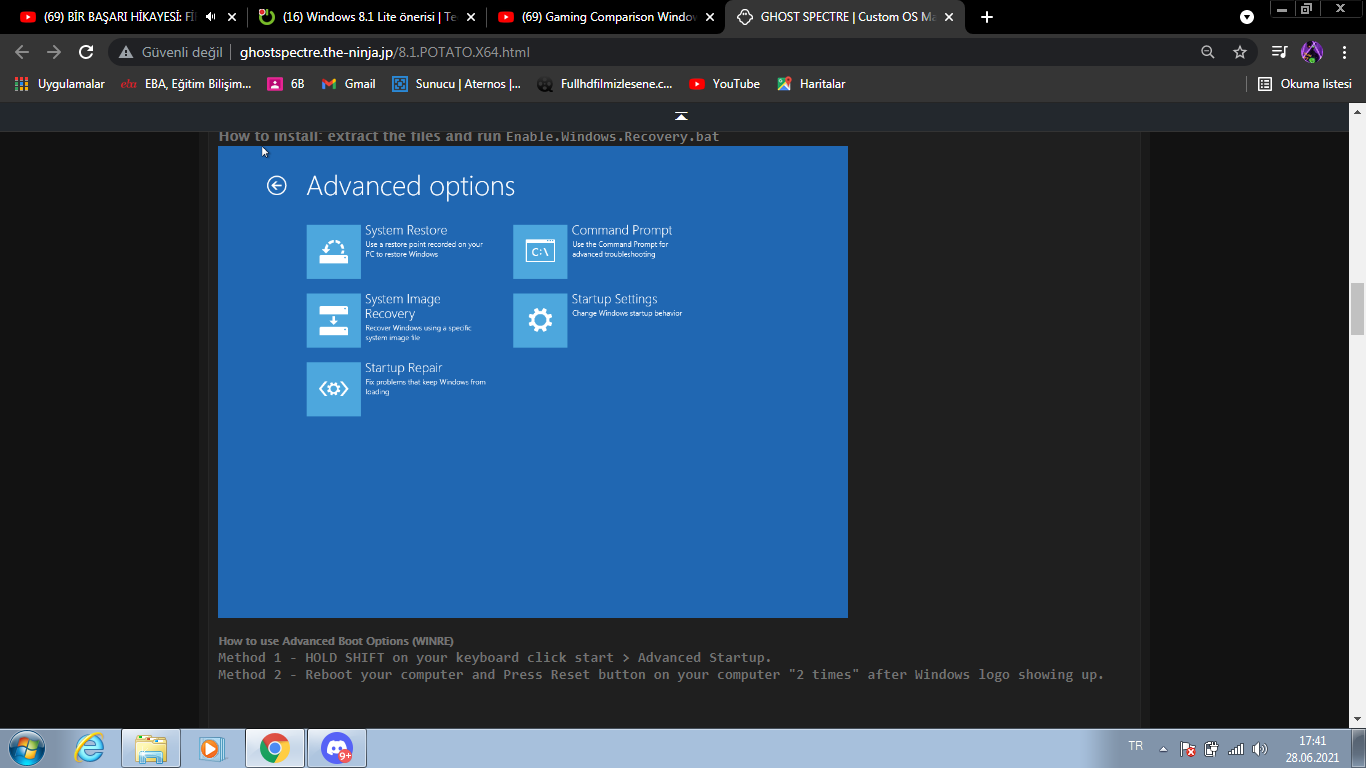Click the Advanced options back arrow icon
Image resolution: width=1366 pixels, height=768 pixels.
tap(277, 185)
